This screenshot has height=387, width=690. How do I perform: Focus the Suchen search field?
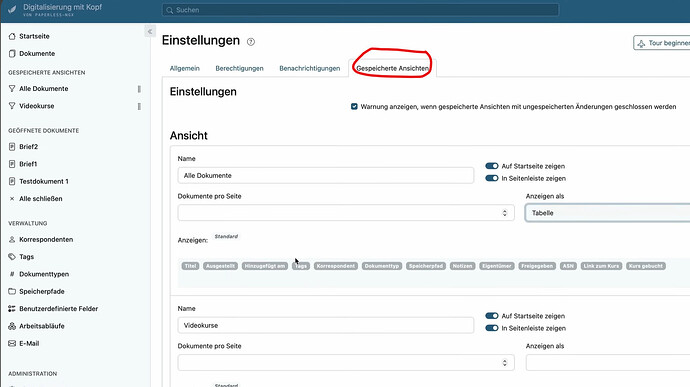point(360,10)
